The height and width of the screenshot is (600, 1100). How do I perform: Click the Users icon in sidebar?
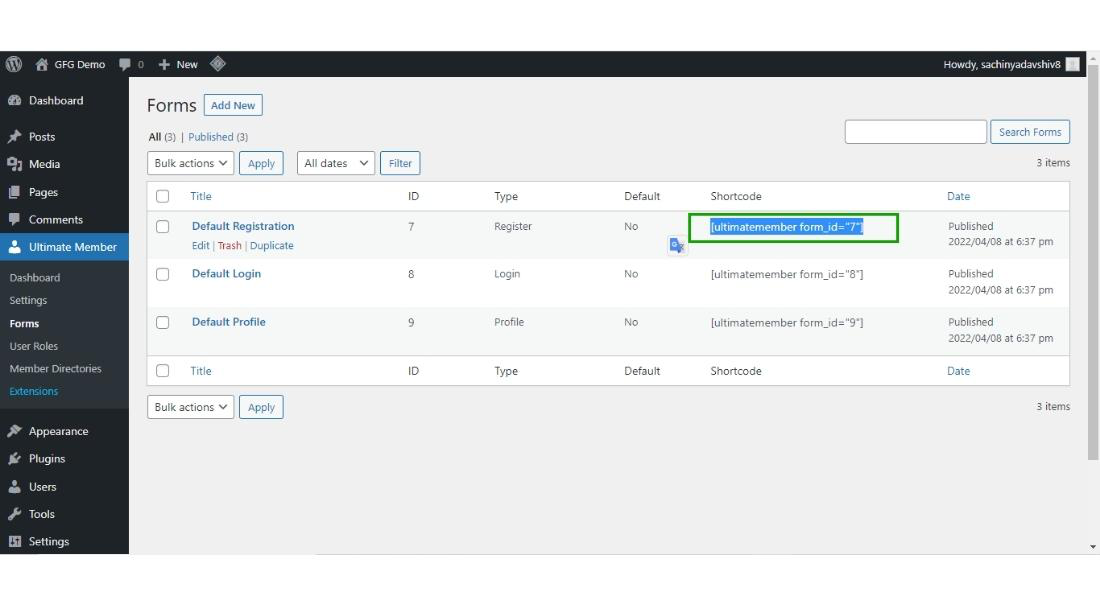(14, 486)
